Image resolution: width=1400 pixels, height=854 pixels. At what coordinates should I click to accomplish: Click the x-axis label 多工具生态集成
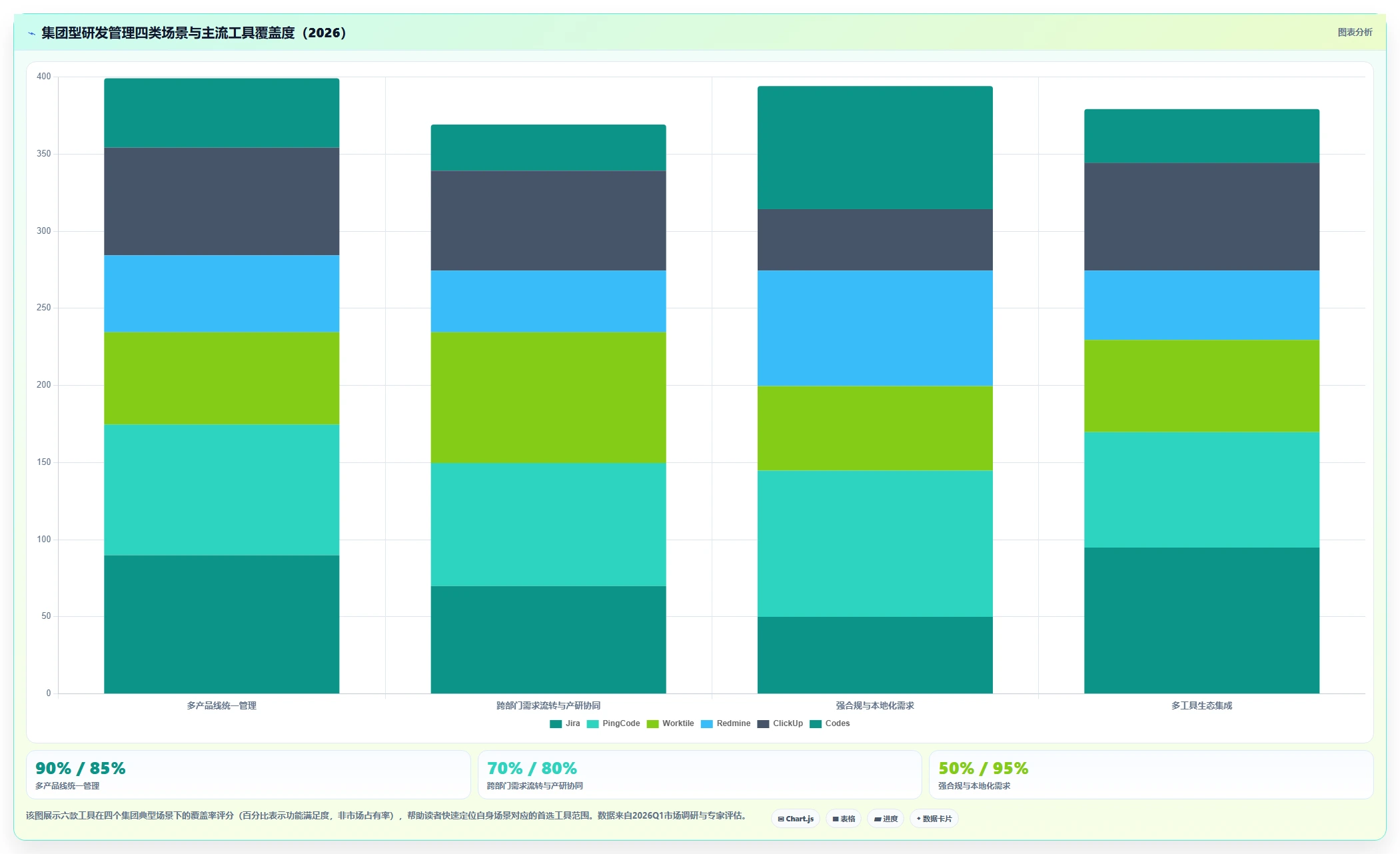tap(1201, 705)
